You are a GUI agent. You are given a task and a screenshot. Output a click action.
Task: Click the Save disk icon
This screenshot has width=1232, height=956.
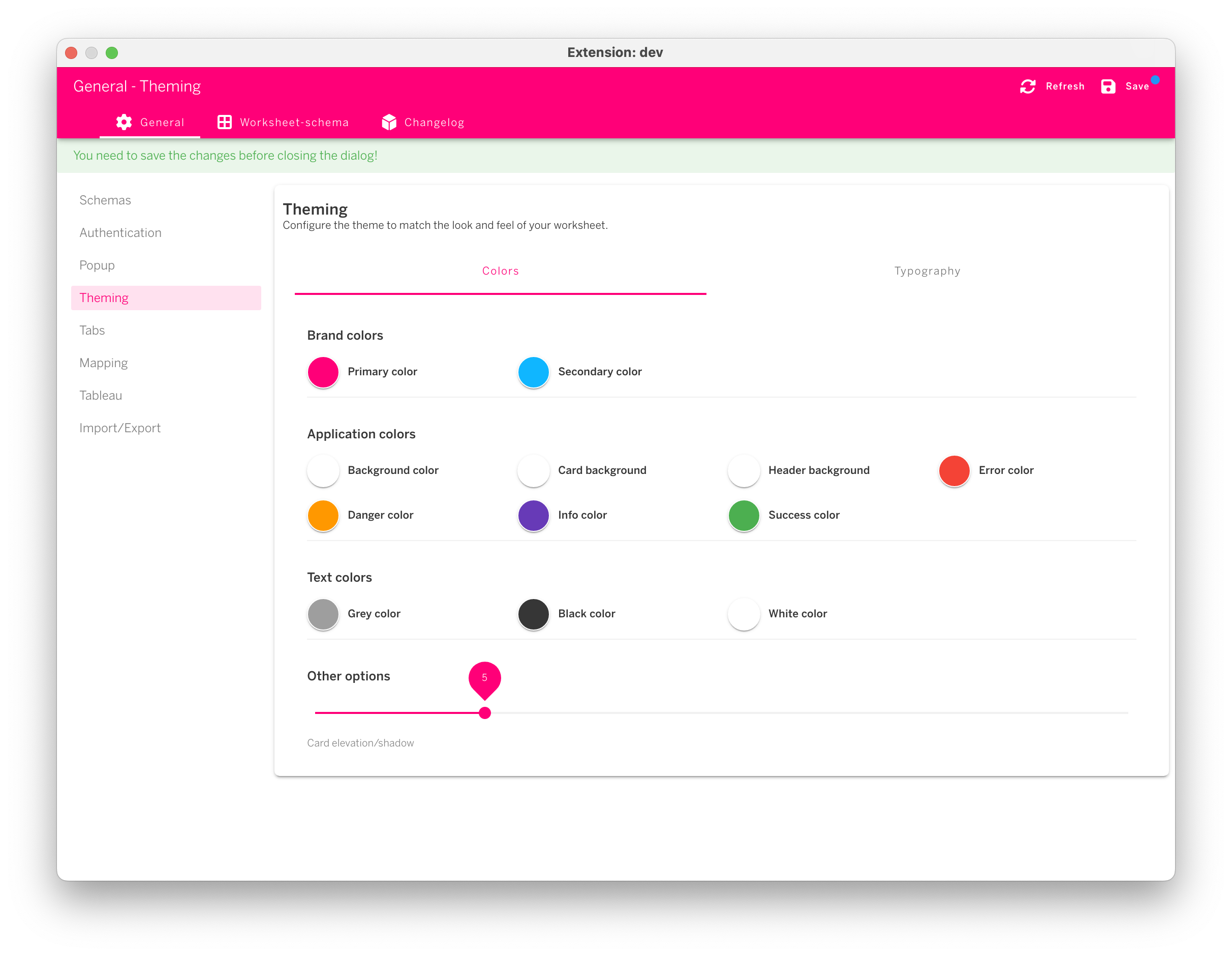pos(1107,86)
